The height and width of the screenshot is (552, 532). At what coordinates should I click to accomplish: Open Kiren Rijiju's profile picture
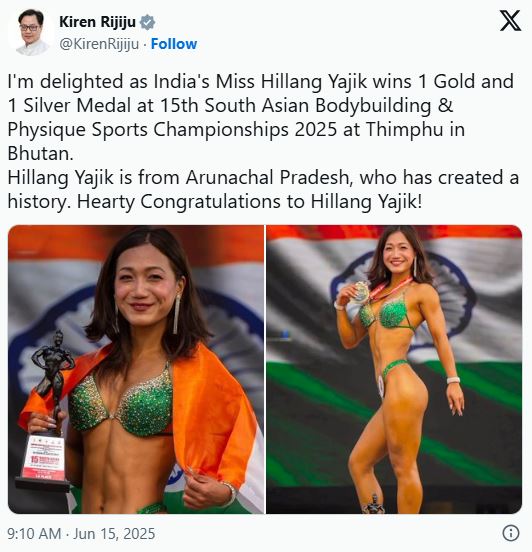click(x=29, y=32)
